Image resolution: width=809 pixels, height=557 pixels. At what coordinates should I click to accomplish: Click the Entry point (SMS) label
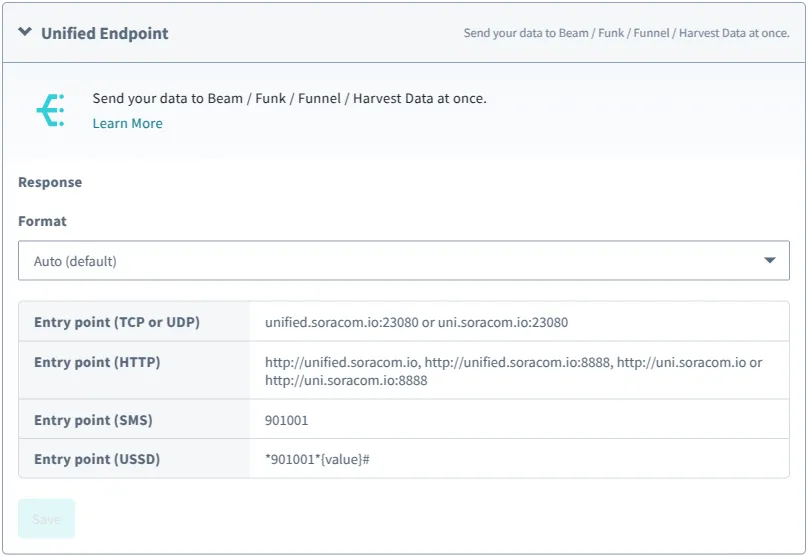click(x=93, y=420)
